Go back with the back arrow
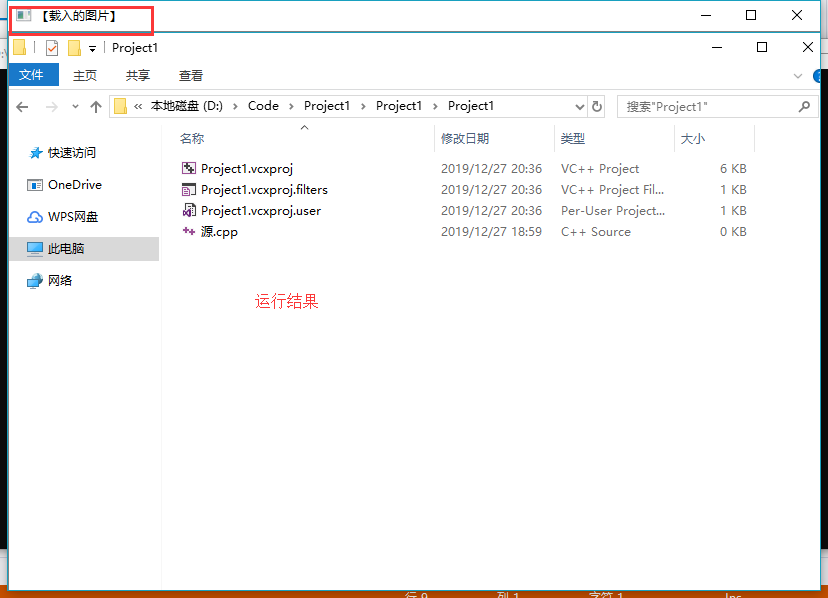Image resolution: width=828 pixels, height=598 pixels. point(22,107)
